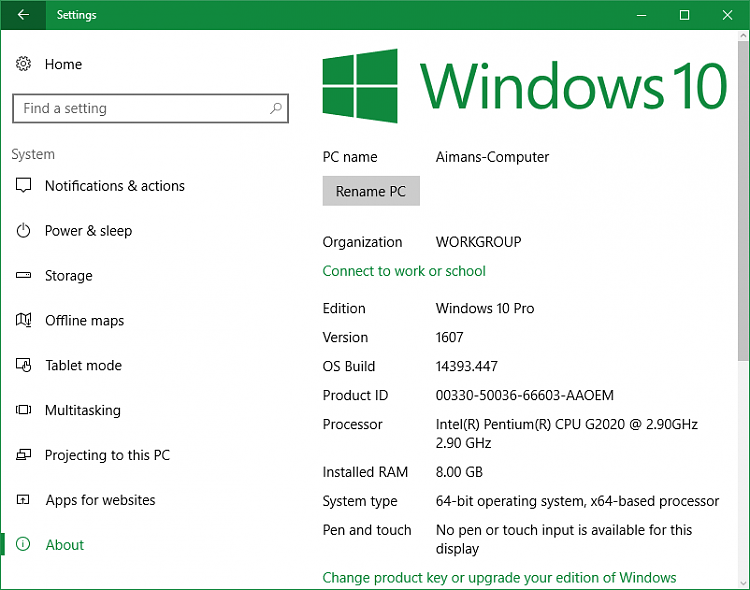Click the Tablet mode touch icon
750x590 pixels.
pos(23,365)
